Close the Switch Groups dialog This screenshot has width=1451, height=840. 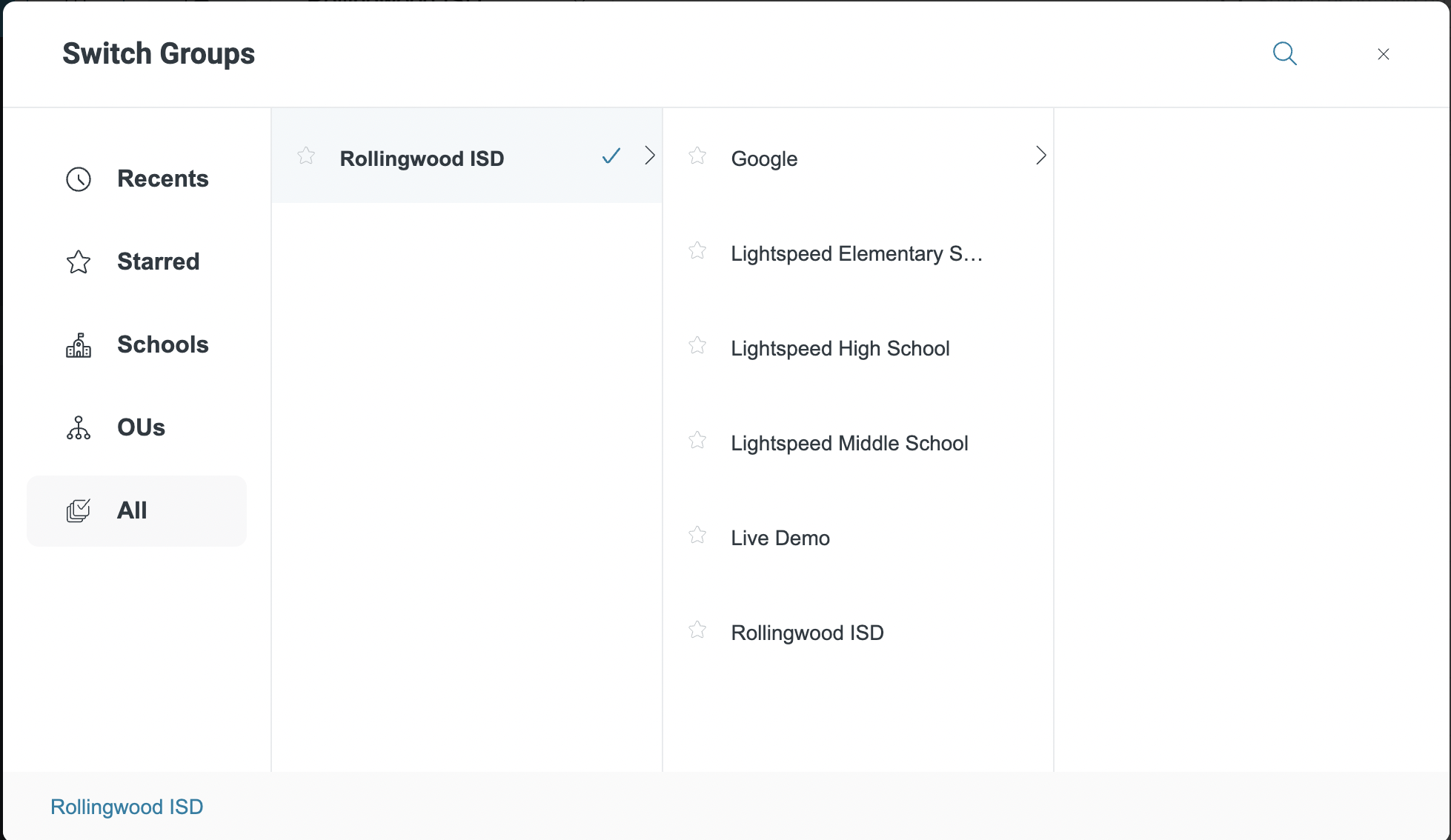pyautogui.click(x=1383, y=54)
